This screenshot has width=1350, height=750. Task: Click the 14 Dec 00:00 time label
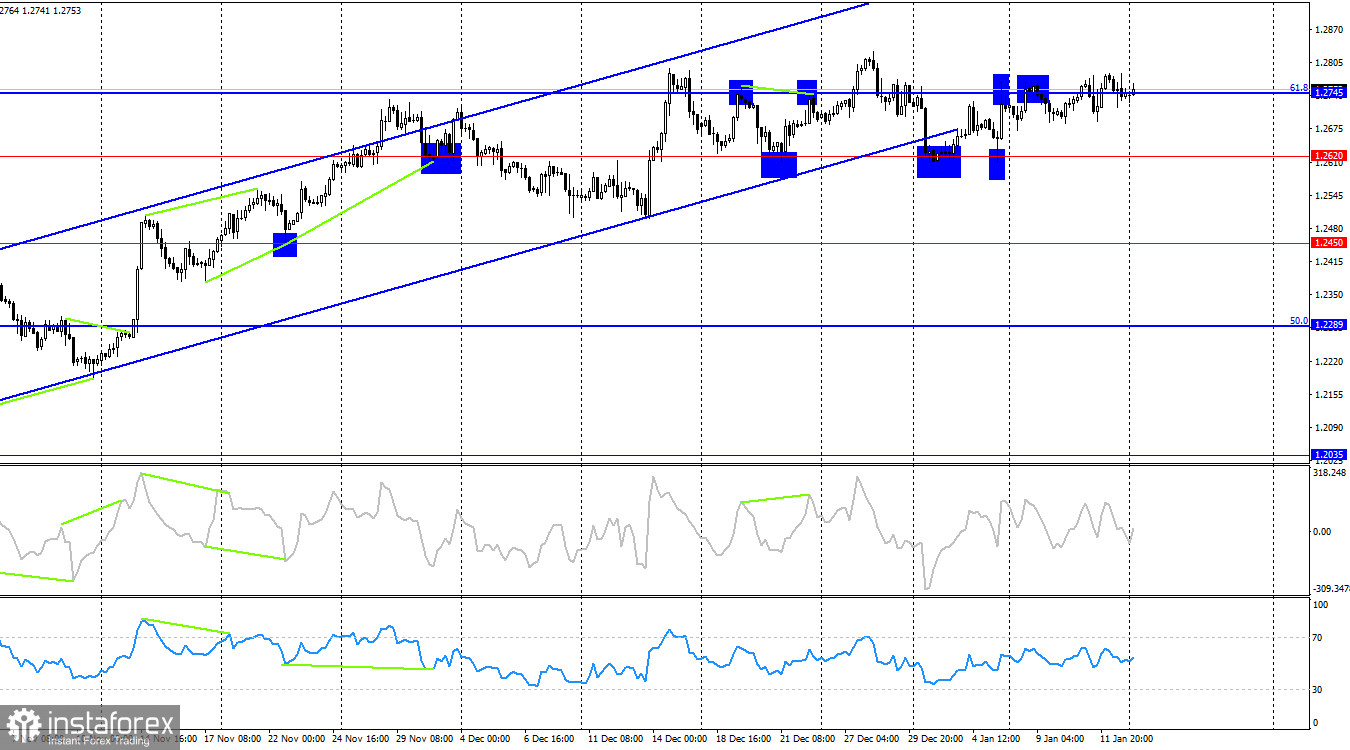click(x=681, y=739)
